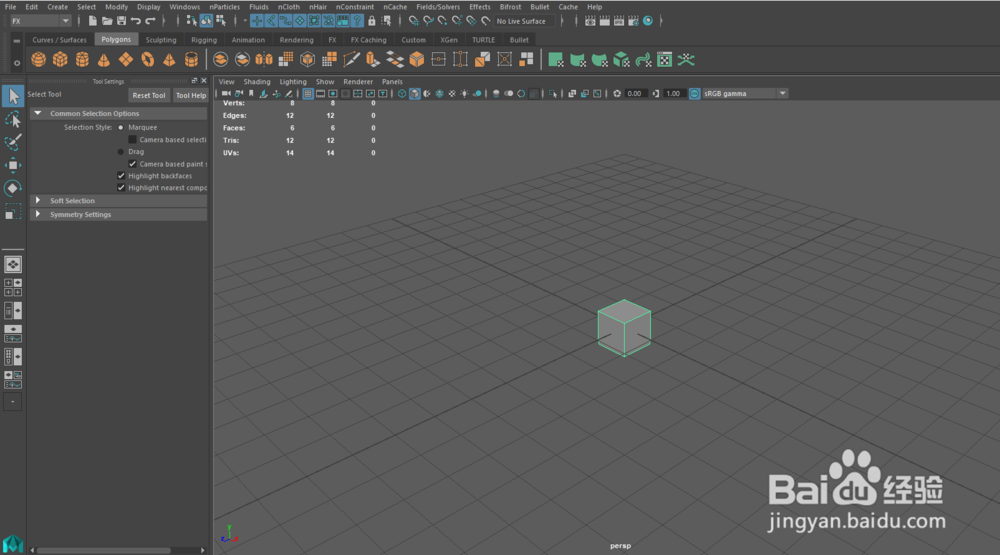Viewport: 1000px width, 555px height.
Task: Close the Tool Settings panel
Action: click(204, 81)
